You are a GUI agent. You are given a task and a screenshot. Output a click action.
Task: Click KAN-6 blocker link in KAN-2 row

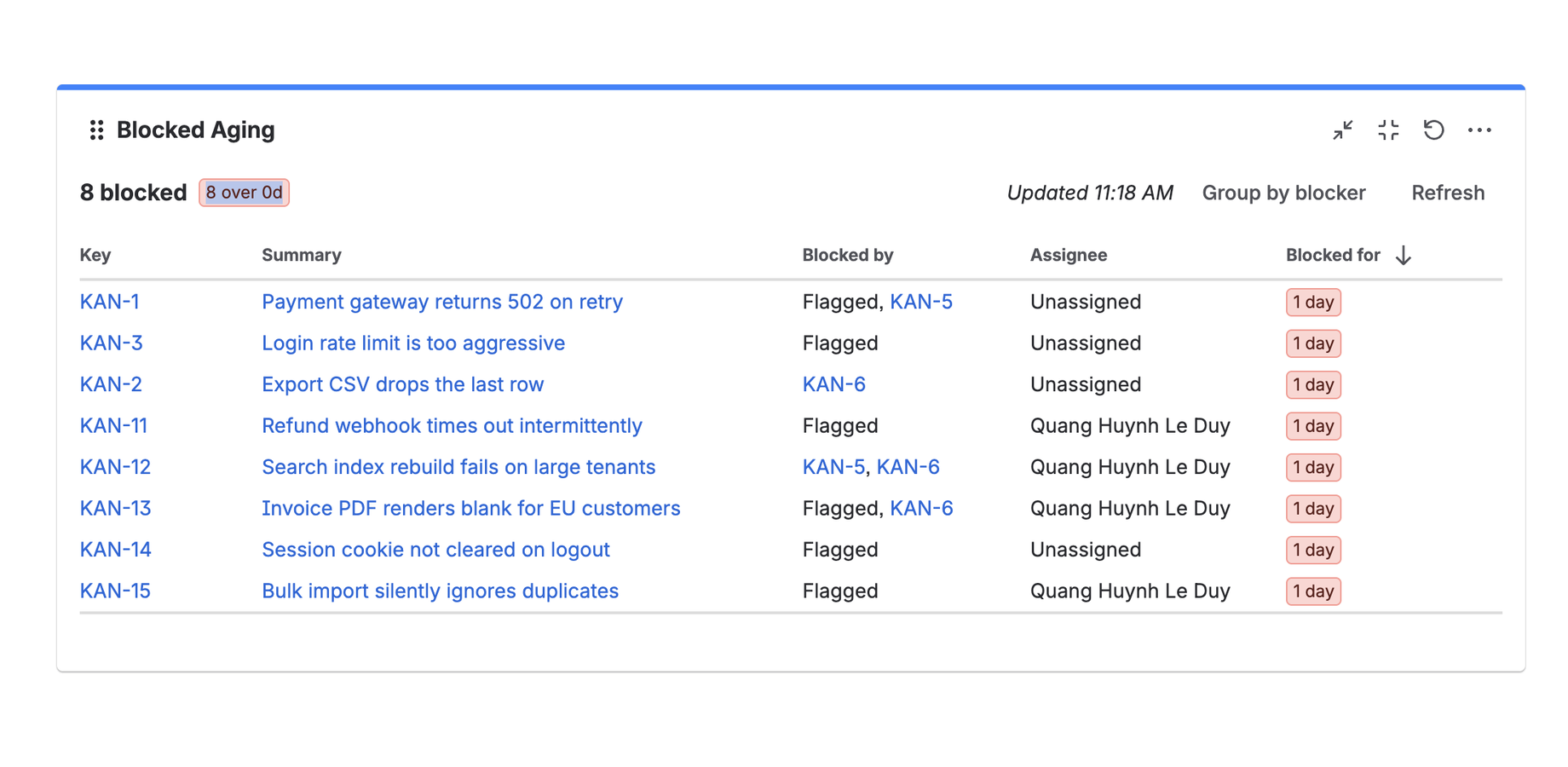point(833,384)
